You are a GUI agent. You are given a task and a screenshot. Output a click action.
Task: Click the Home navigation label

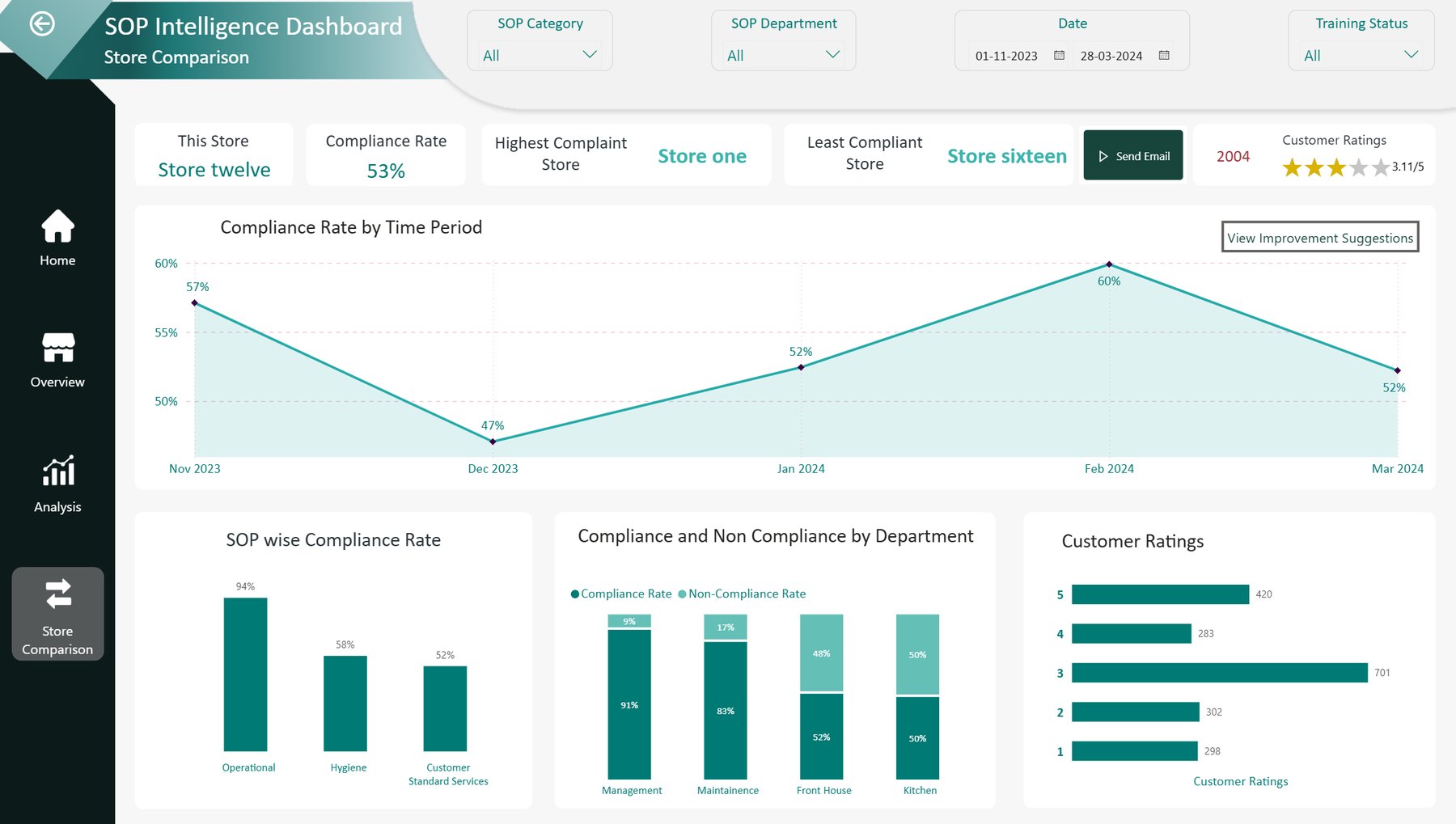click(57, 260)
